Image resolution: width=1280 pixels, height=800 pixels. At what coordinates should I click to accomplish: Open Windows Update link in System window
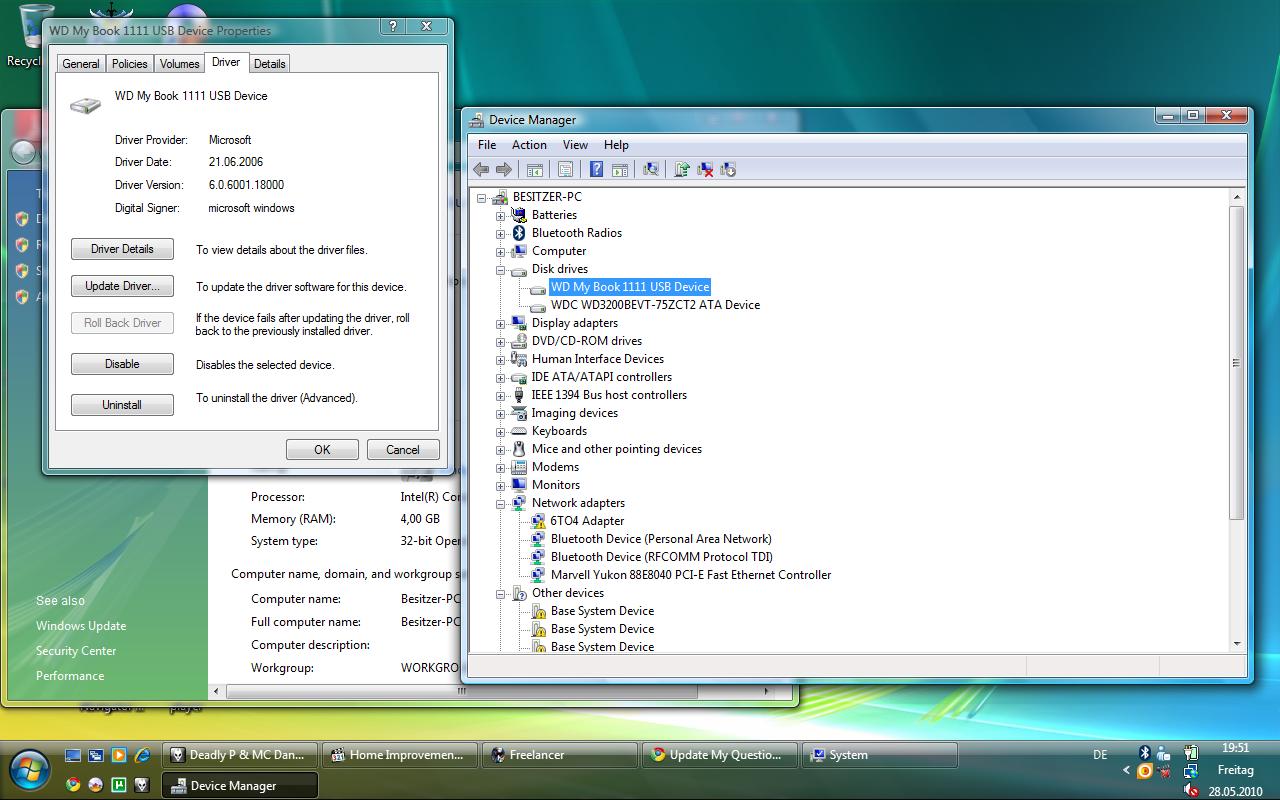pyautogui.click(x=81, y=626)
